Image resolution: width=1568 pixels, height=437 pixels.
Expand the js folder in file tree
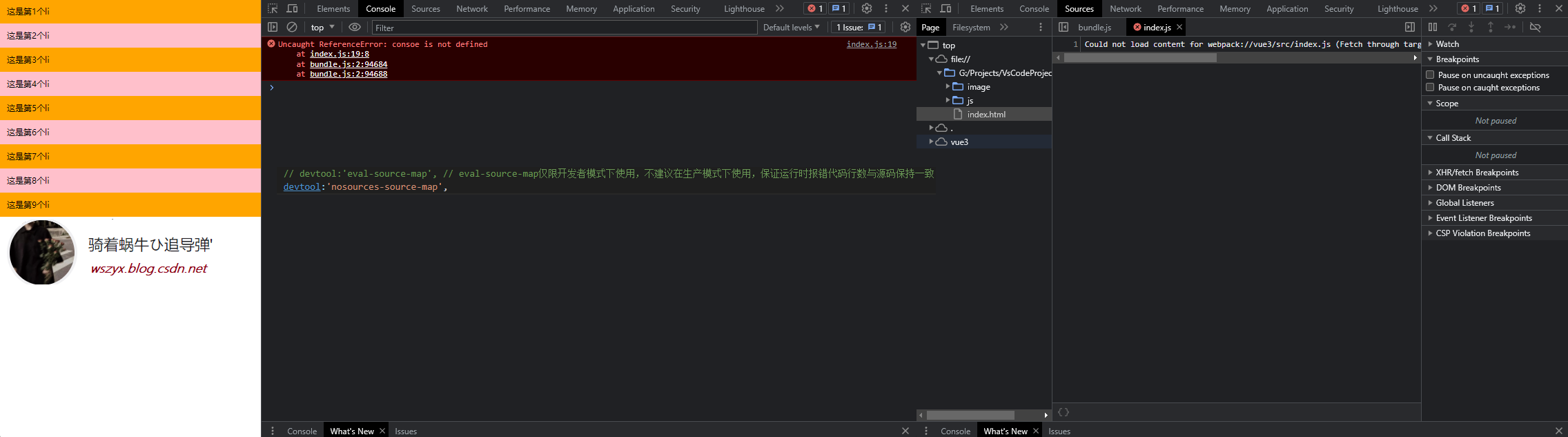point(948,100)
